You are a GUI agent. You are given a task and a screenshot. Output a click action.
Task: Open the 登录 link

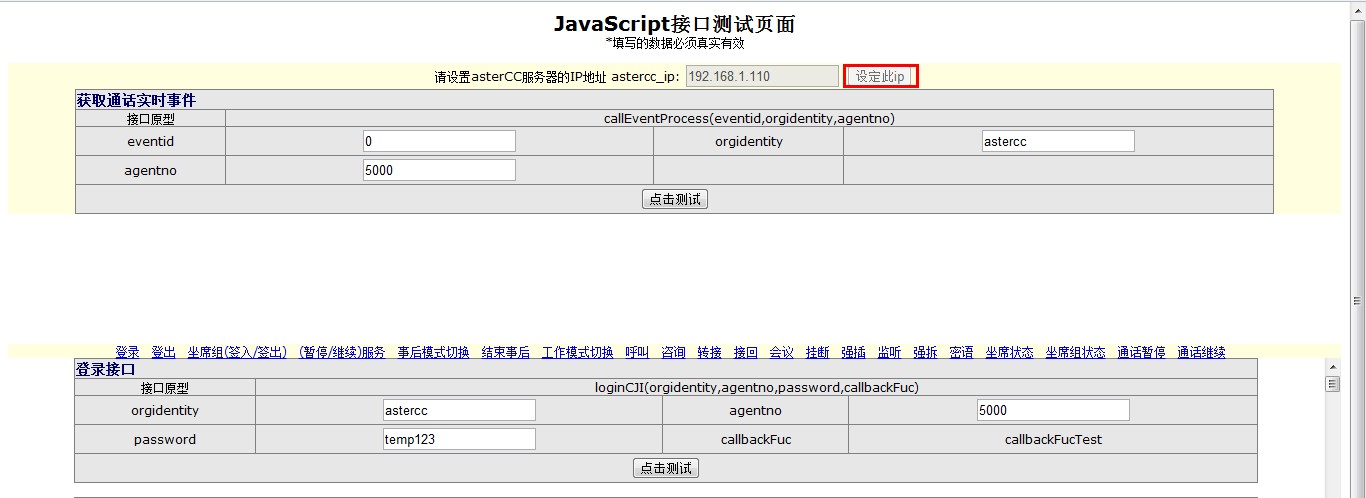tap(127, 353)
